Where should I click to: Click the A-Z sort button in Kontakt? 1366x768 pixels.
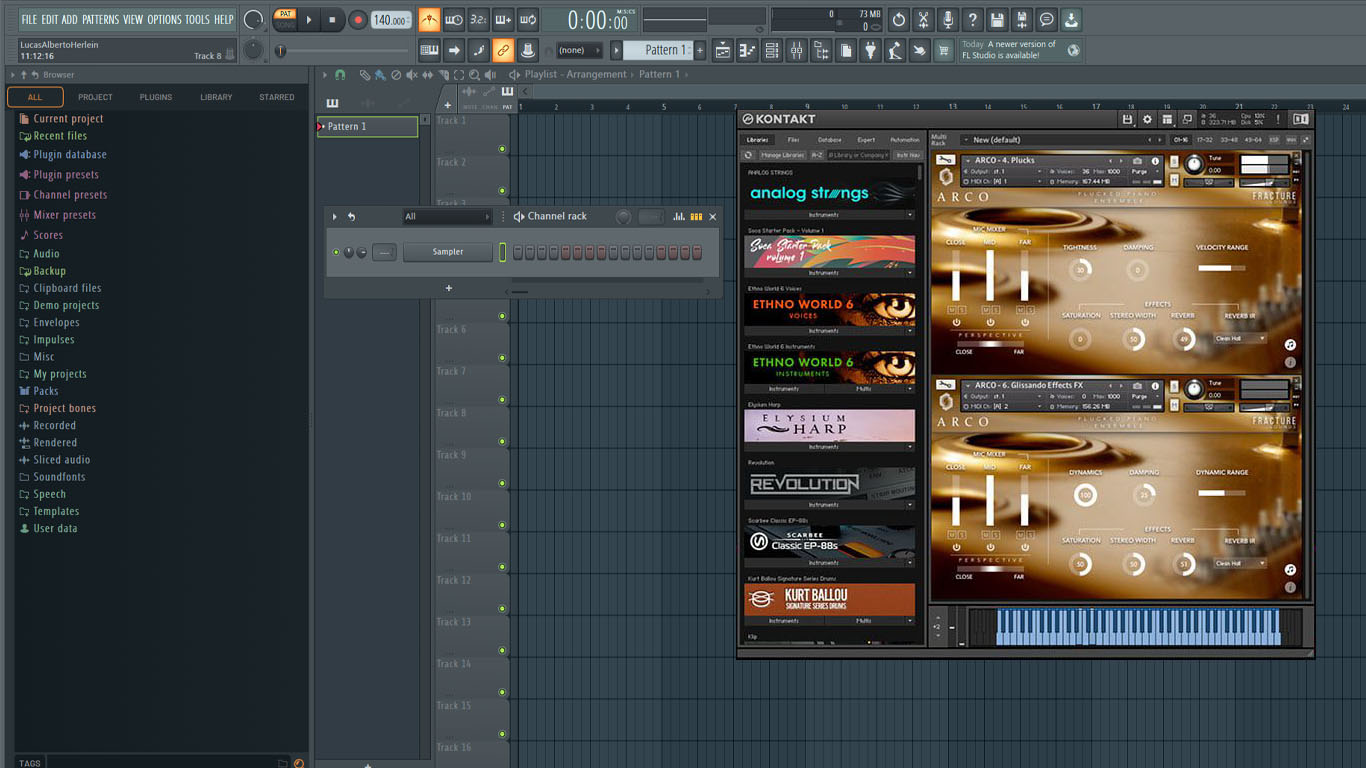point(817,155)
